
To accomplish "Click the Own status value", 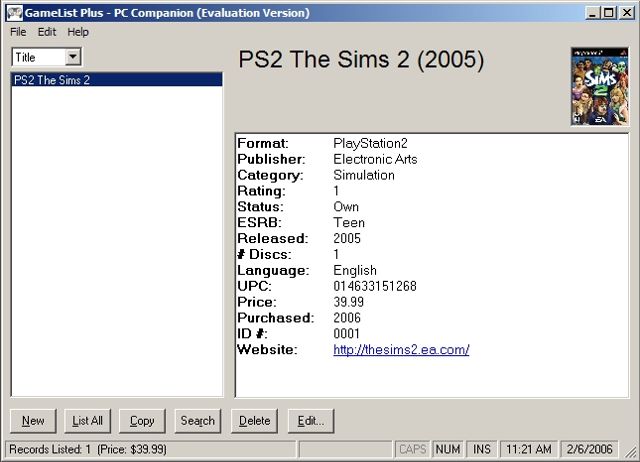I will pyautogui.click(x=346, y=207).
